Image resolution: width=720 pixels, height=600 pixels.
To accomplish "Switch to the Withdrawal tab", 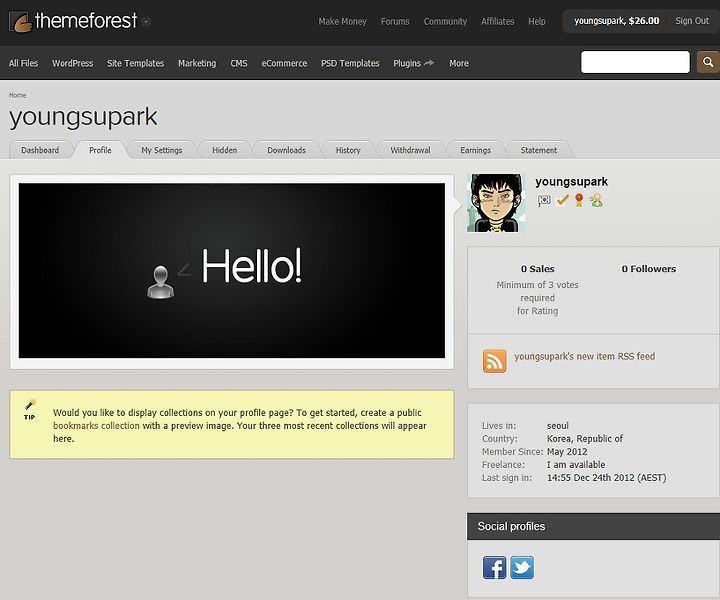I will point(411,150).
